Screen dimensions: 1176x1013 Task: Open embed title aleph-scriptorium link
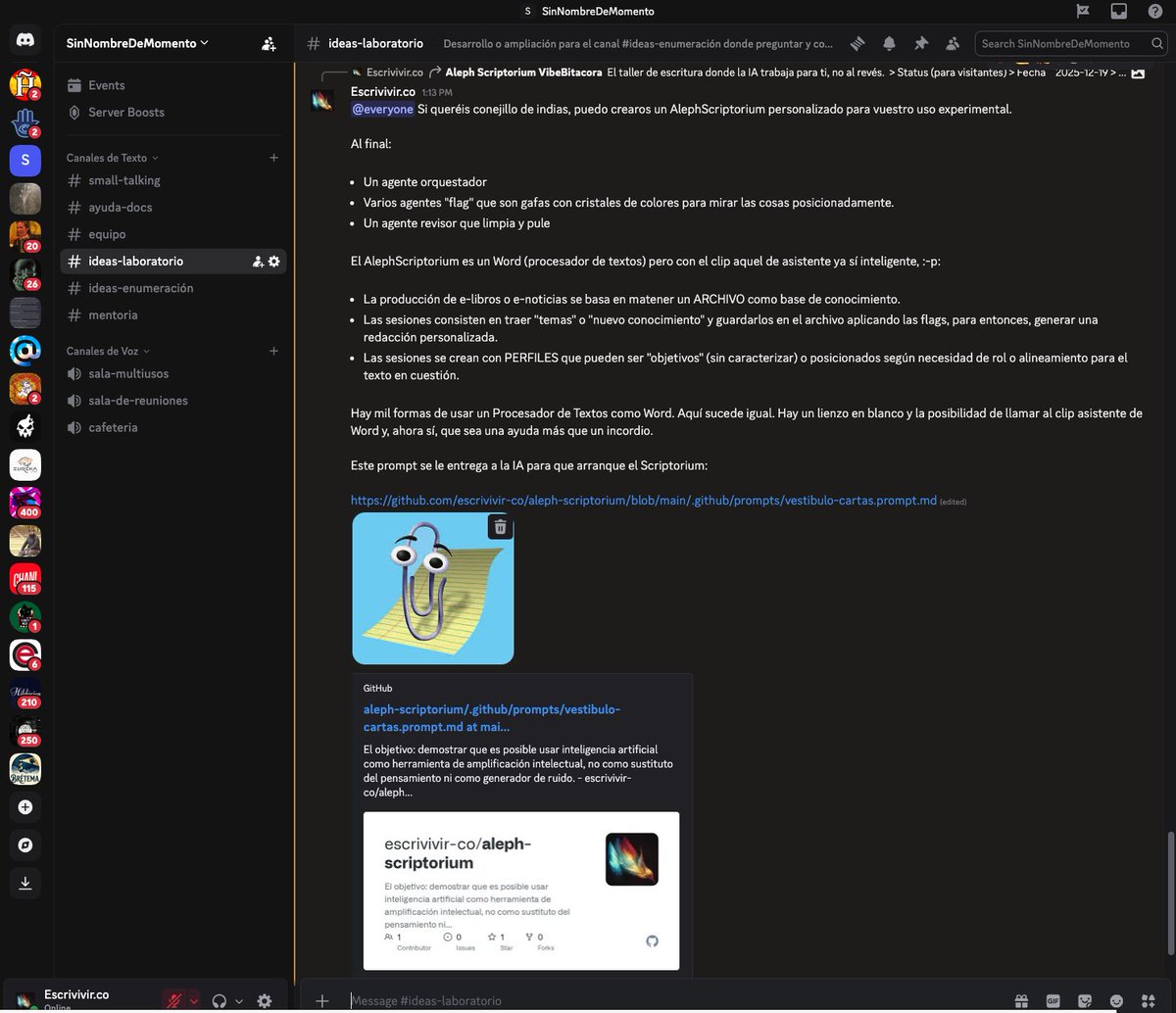pos(492,718)
